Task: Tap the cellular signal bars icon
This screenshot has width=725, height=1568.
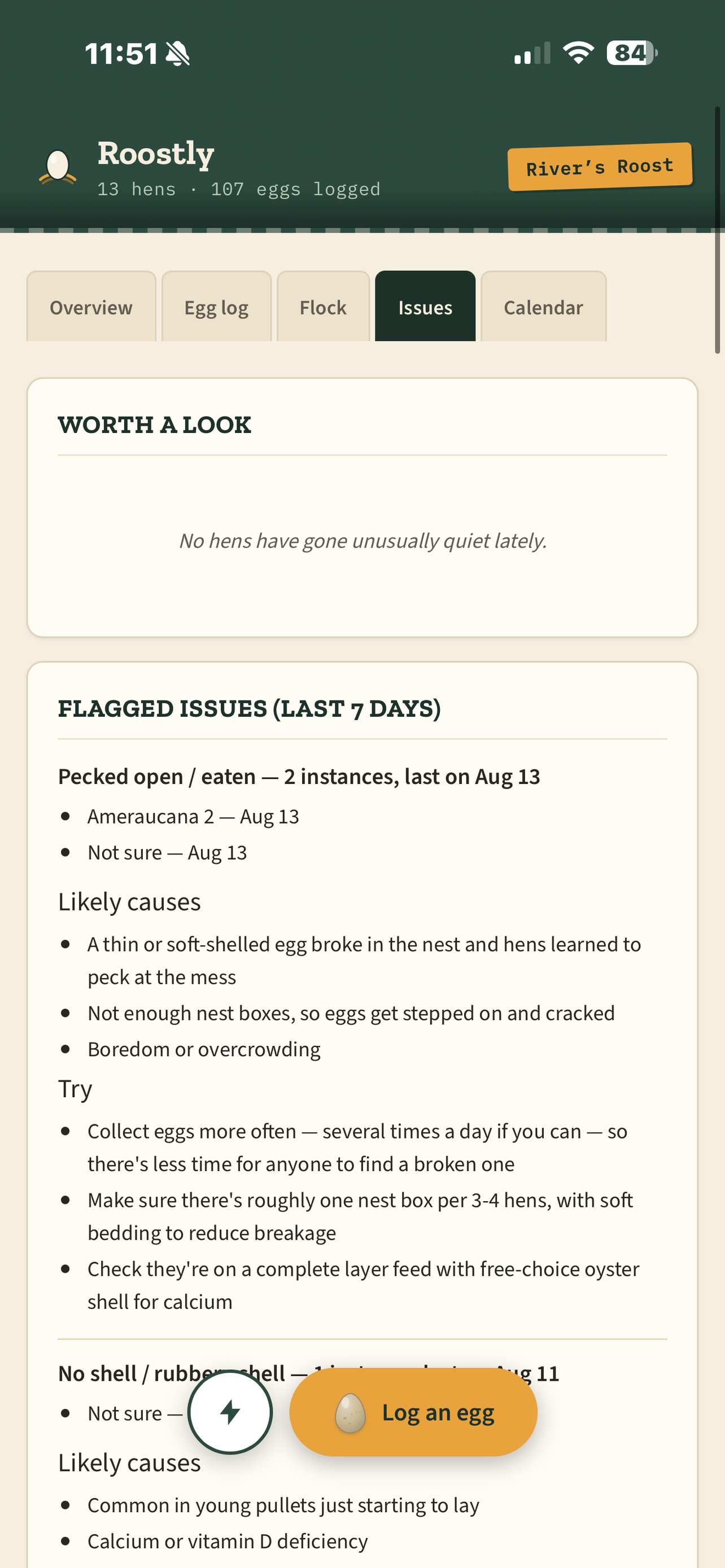Action: [532, 54]
